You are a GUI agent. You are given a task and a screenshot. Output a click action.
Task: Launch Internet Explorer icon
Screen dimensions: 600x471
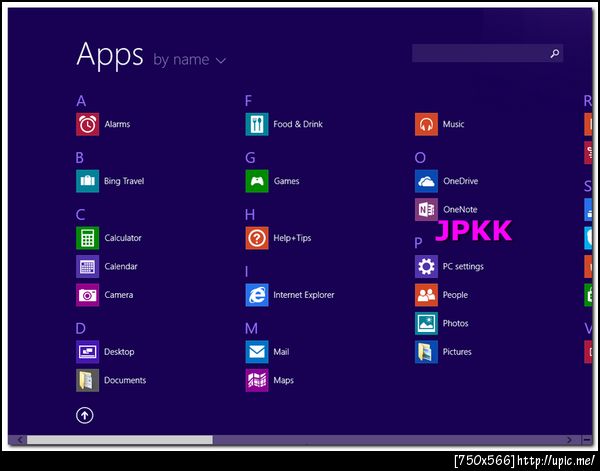click(257, 295)
